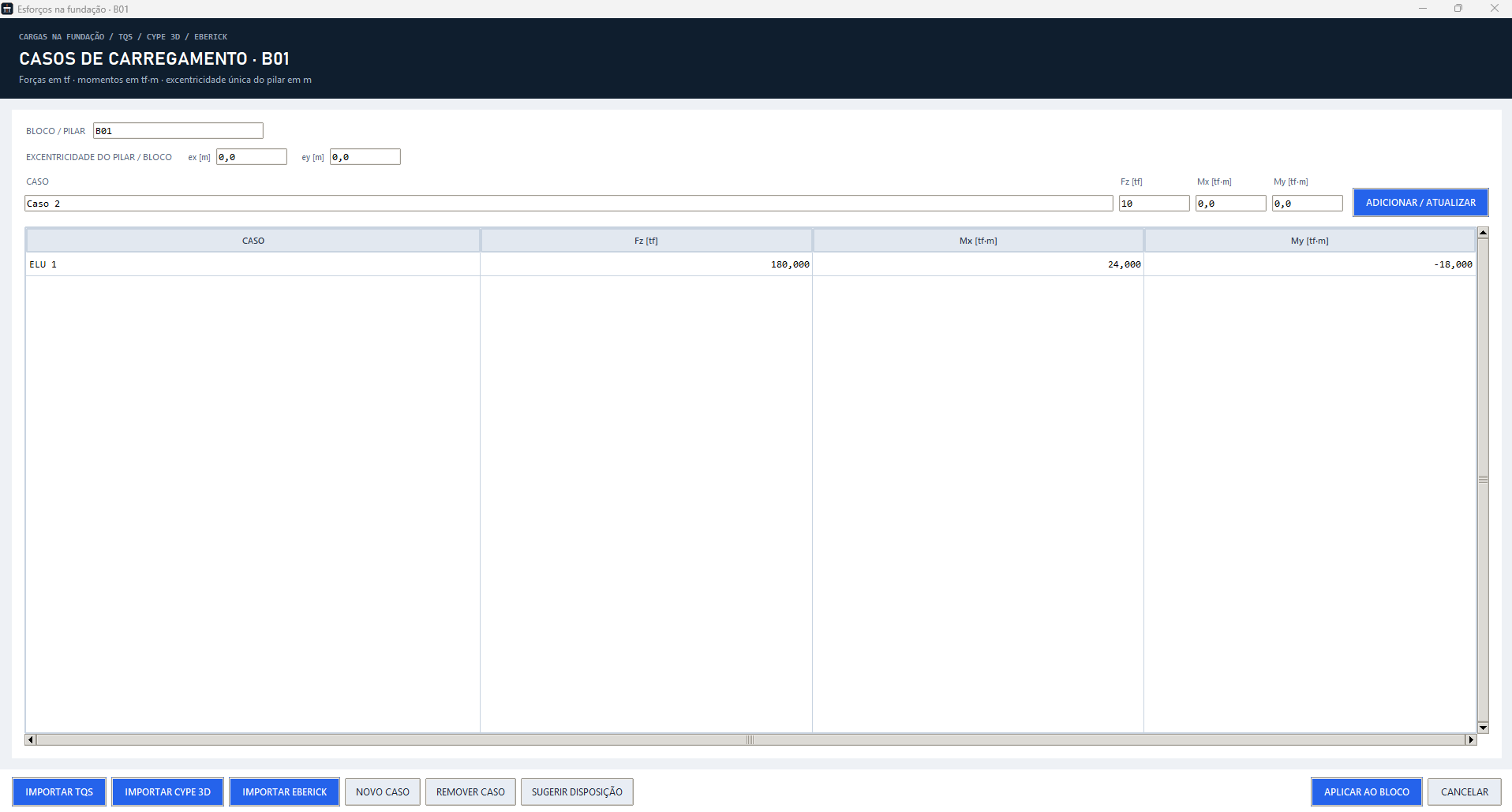
Task: Click the Fz [tf] column header
Action: coord(646,241)
